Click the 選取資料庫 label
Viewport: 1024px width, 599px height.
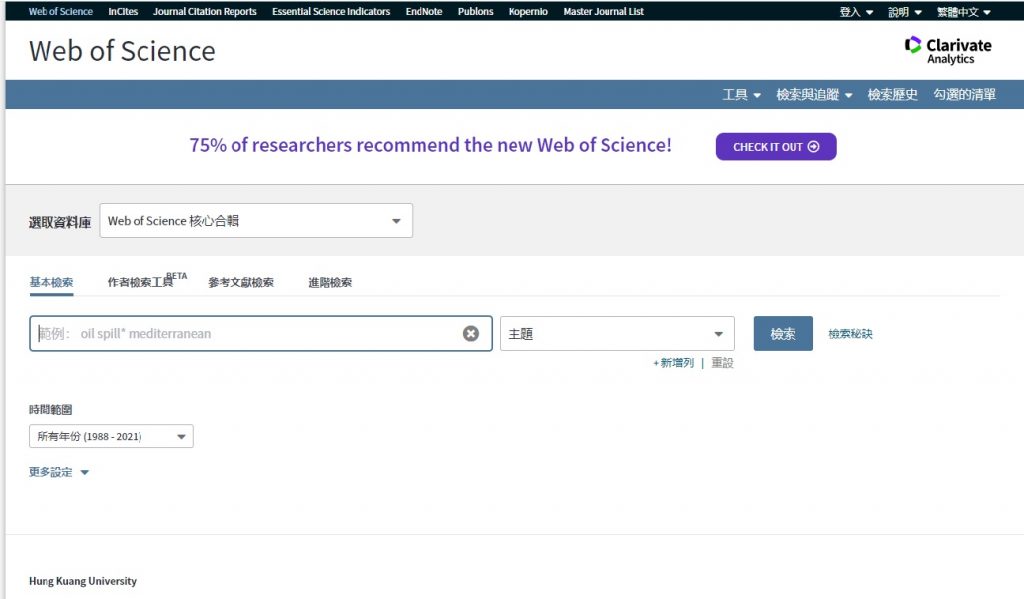pyautogui.click(x=59, y=223)
